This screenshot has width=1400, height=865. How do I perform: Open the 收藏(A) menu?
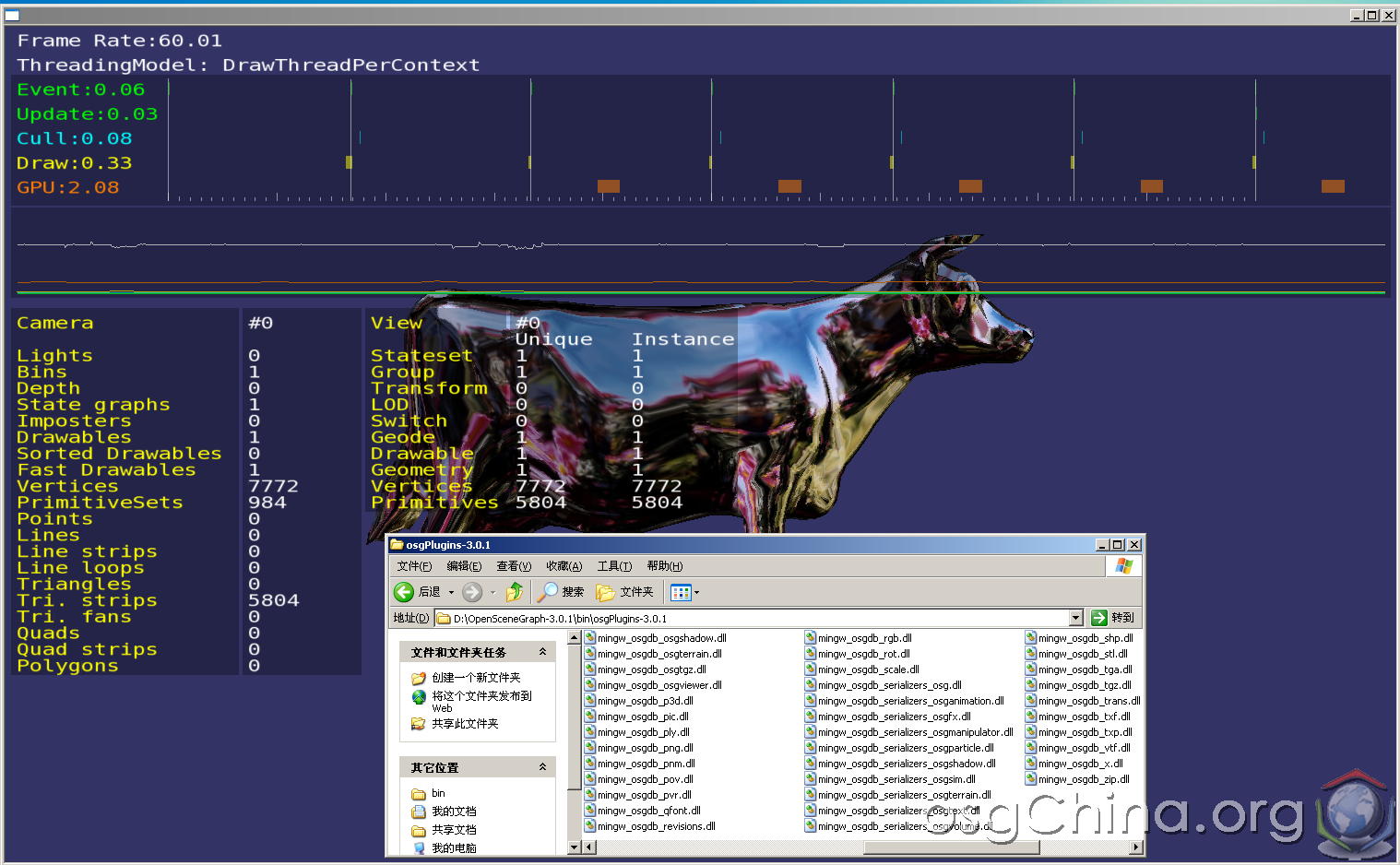tap(564, 566)
